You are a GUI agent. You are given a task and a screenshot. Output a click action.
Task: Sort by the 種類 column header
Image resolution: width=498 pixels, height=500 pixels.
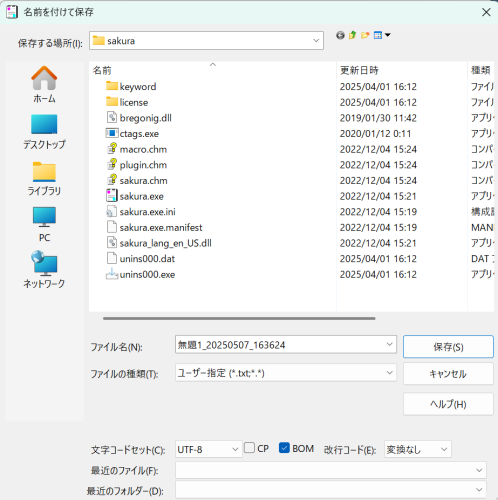pyautogui.click(x=481, y=70)
